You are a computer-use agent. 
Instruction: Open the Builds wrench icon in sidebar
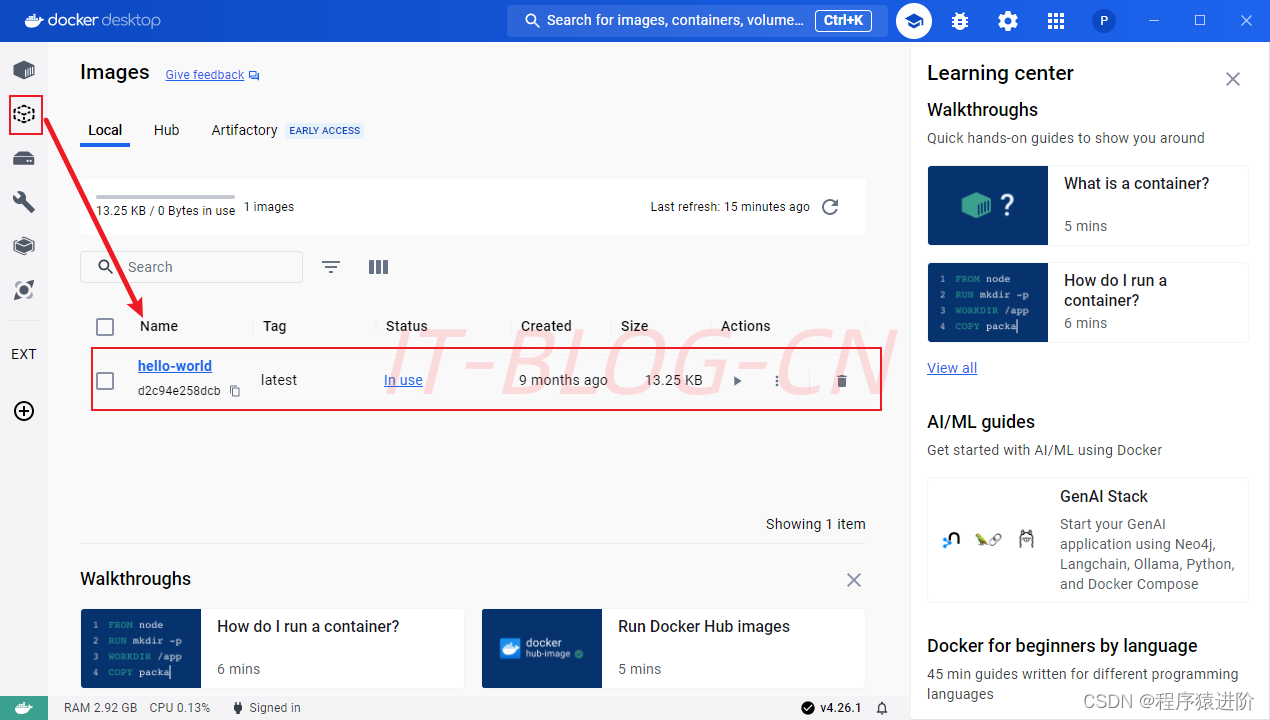point(24,202)
